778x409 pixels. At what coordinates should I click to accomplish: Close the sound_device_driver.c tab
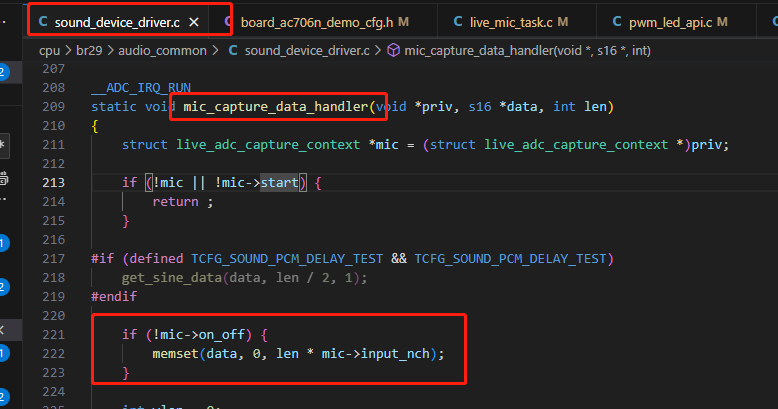(194, 22)
